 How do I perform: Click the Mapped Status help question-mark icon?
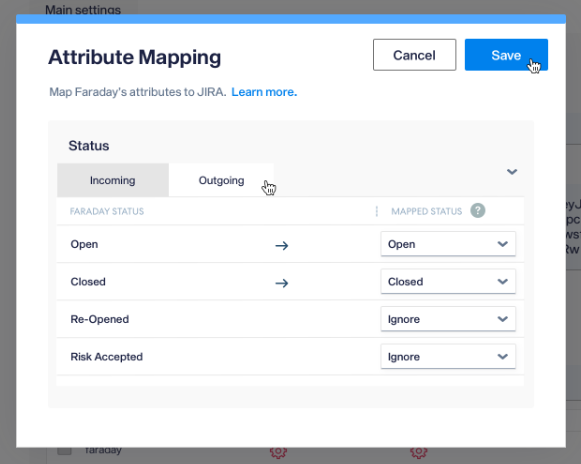(478, 211)
